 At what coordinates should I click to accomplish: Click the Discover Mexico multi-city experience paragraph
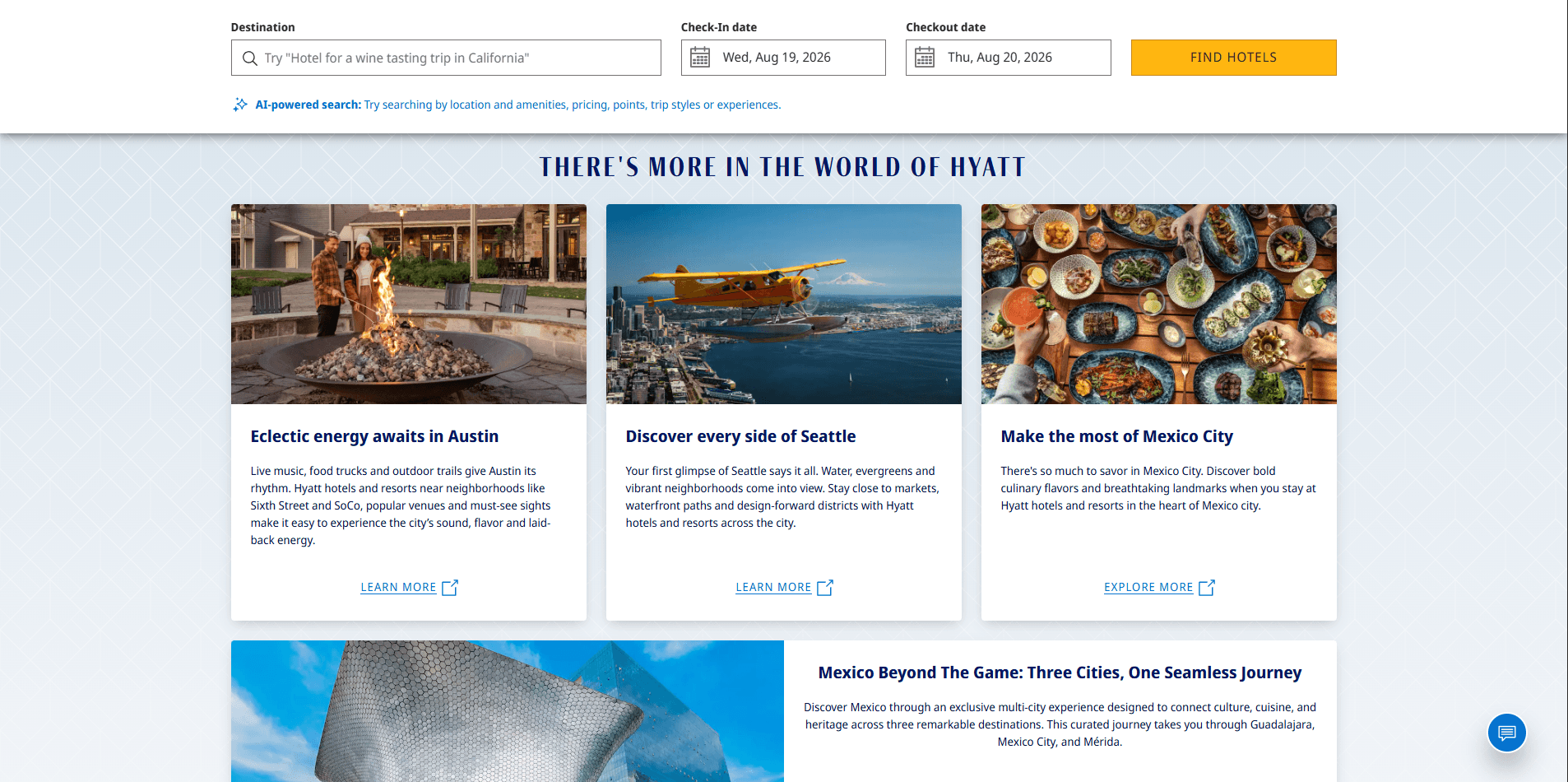[x=1060, y=724]
